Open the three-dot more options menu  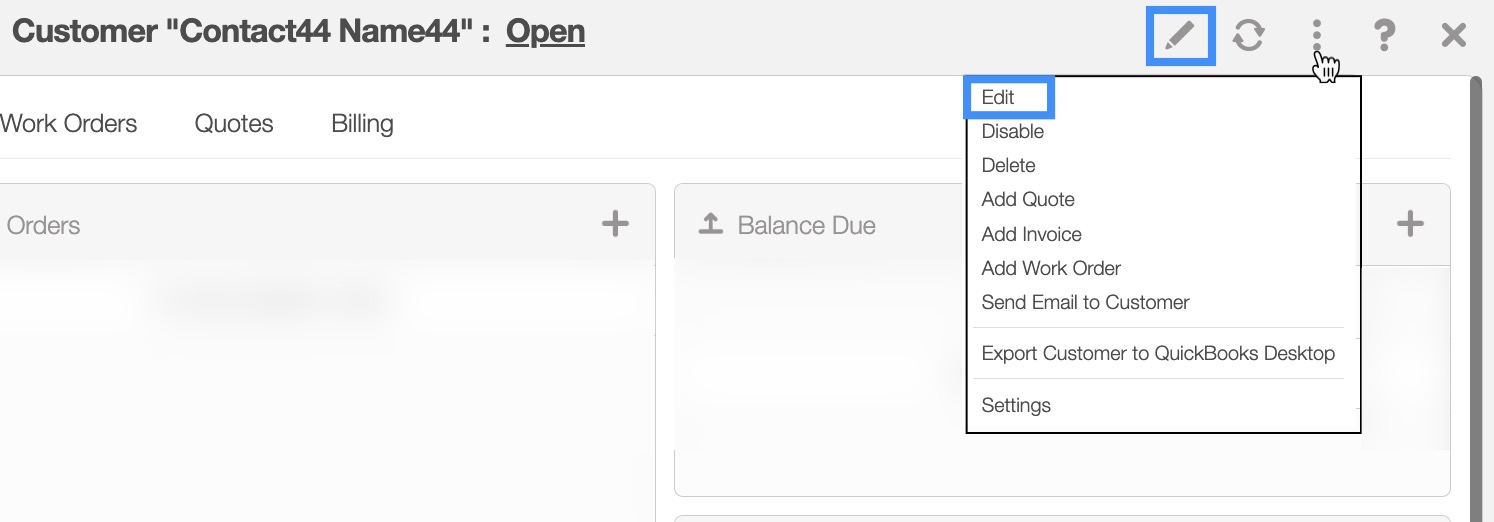pos(1317,36)
